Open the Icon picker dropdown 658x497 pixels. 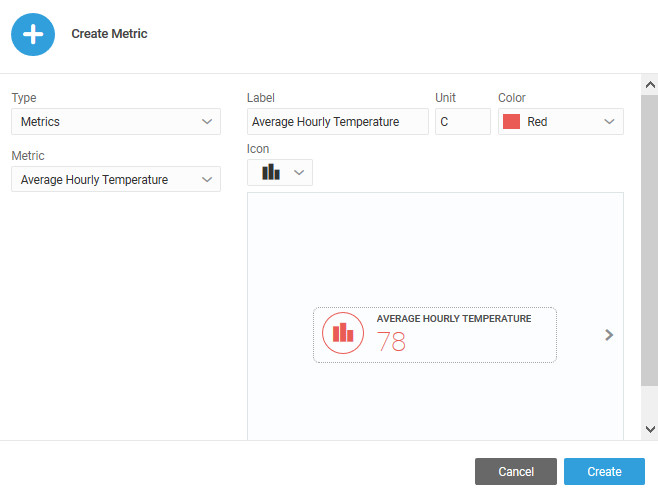tap(280, 172)
